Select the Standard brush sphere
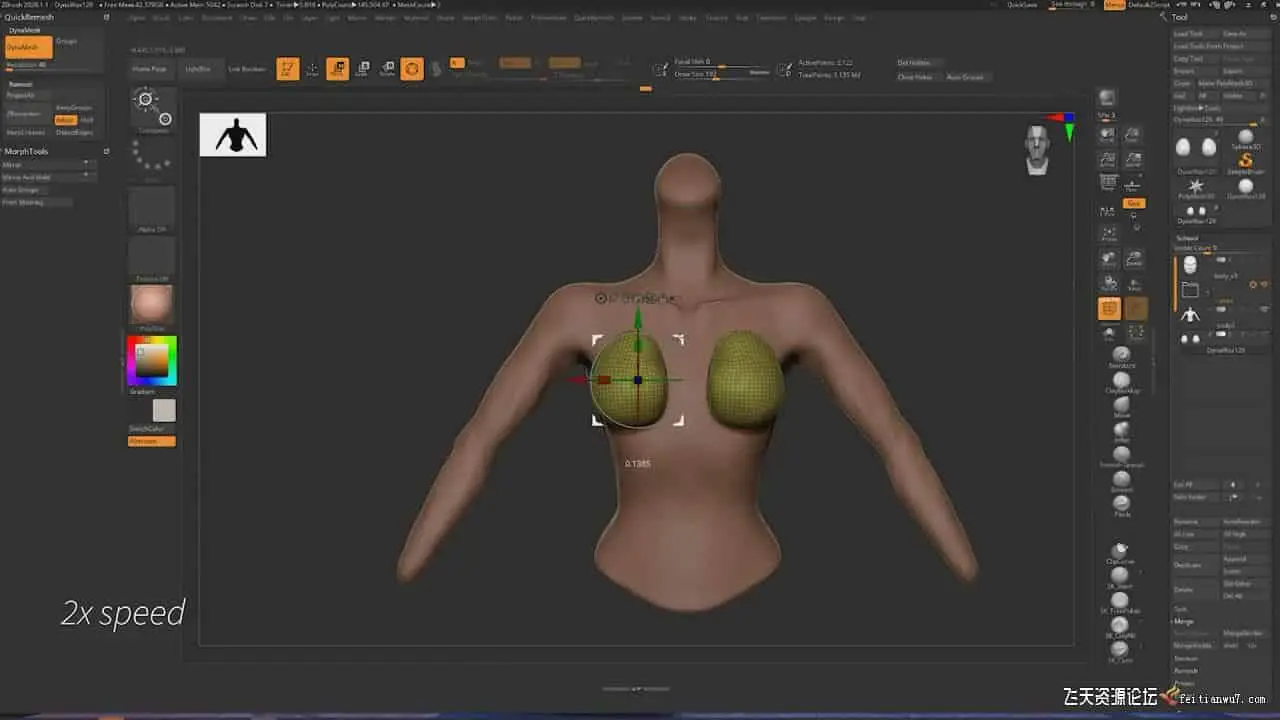 point(1121,355)
